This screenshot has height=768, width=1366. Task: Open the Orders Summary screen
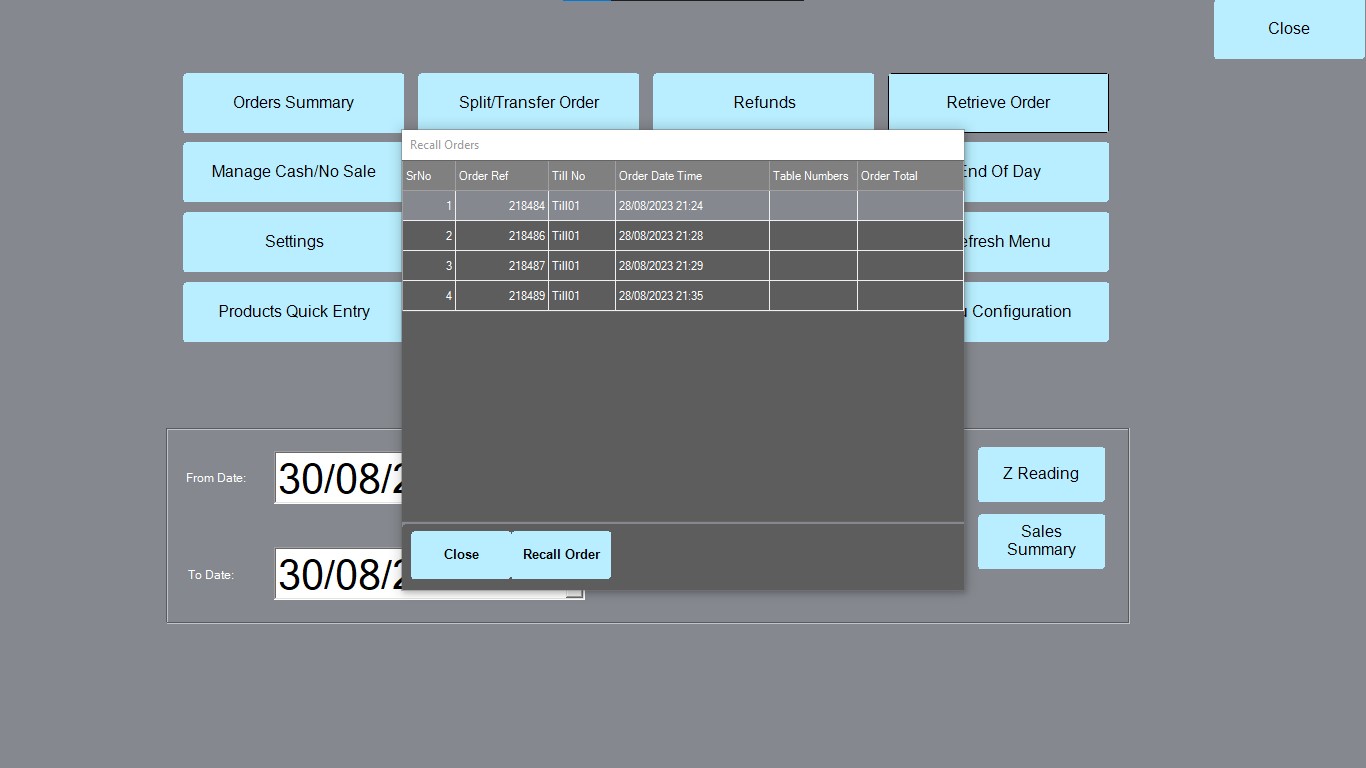(x=293, y=102)
